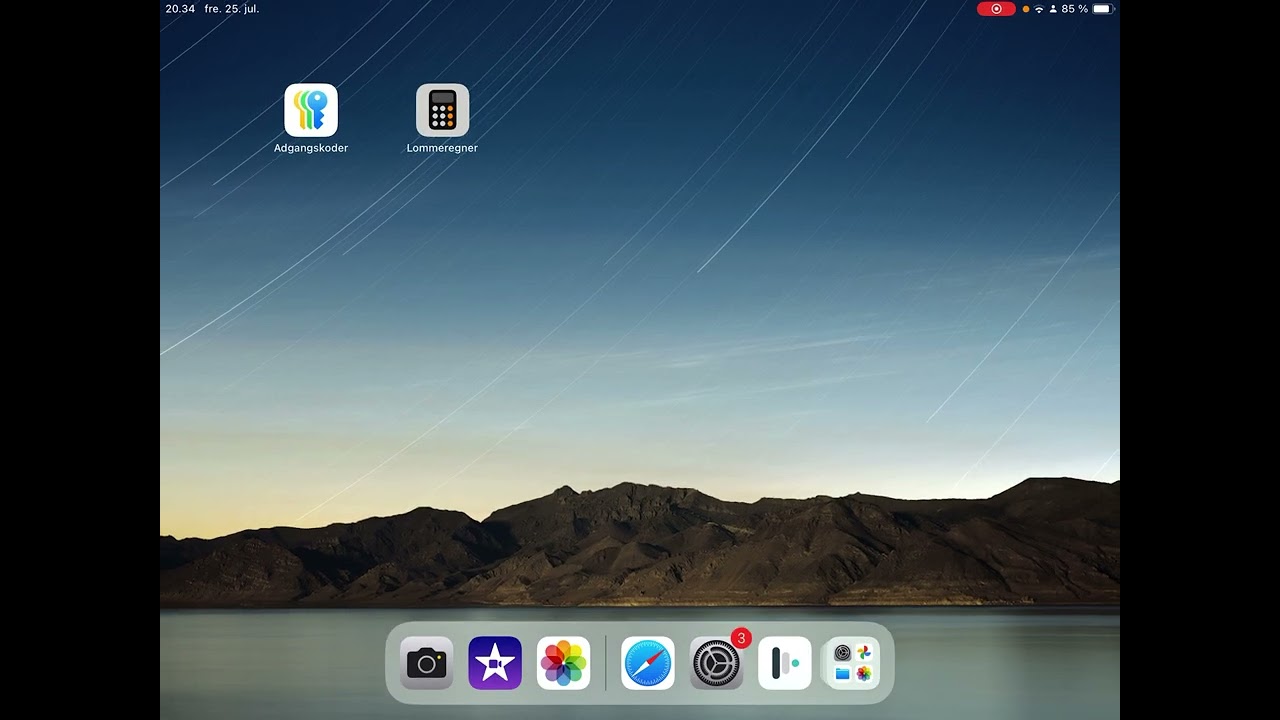Tap the battery indicator showing 85 %

pyautogui.click(x=1075, y=8)
